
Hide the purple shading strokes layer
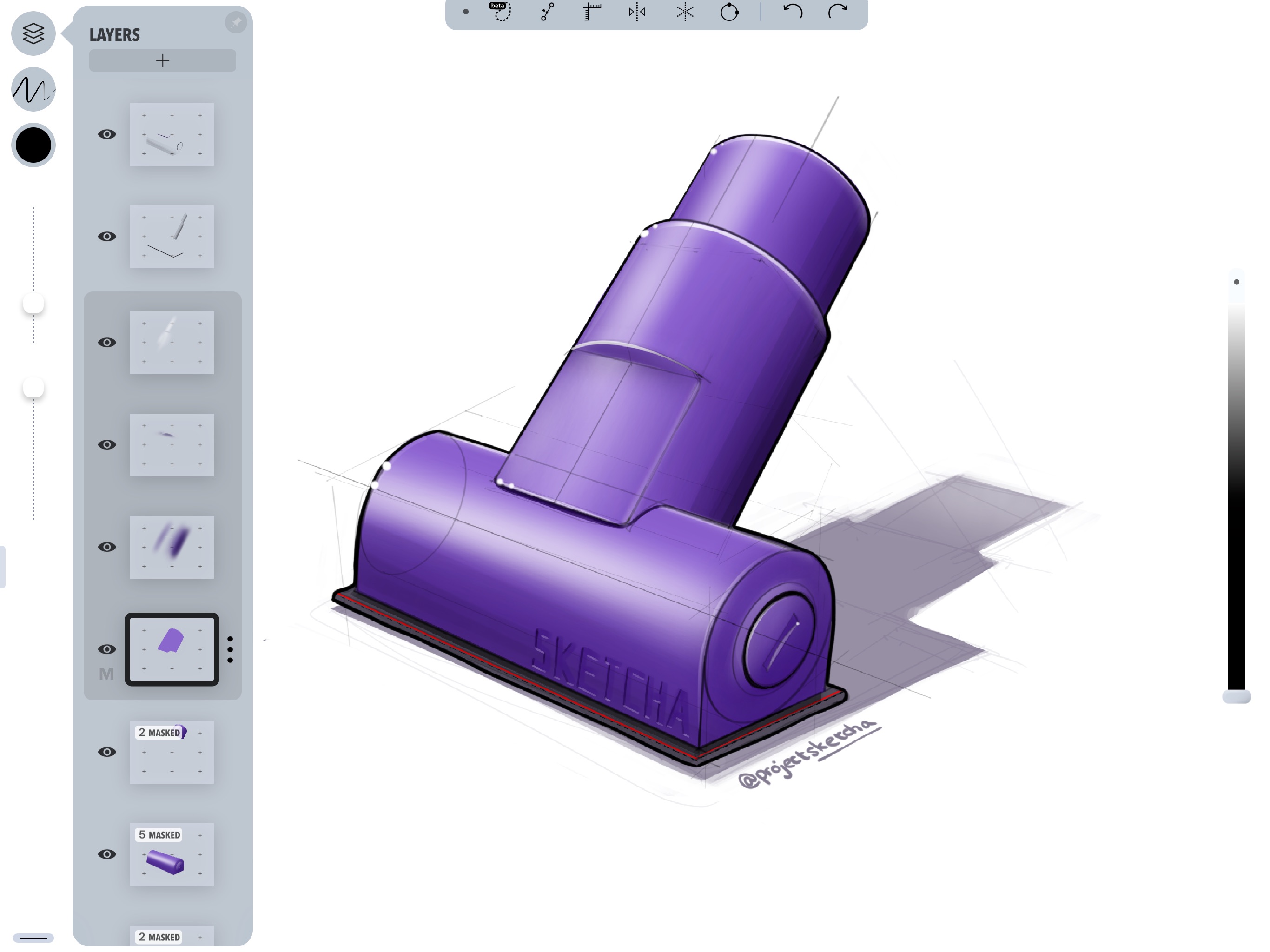point(107,547)
